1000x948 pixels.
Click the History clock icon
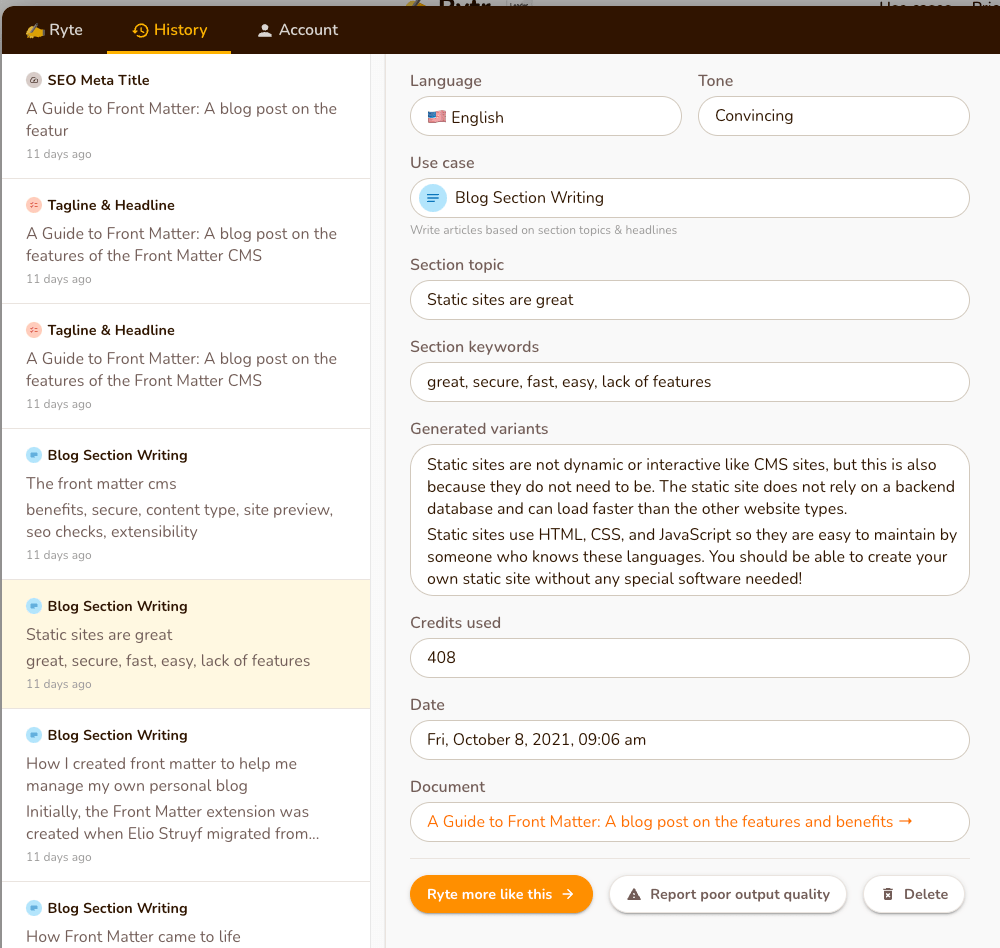click(x=140, y=30)
